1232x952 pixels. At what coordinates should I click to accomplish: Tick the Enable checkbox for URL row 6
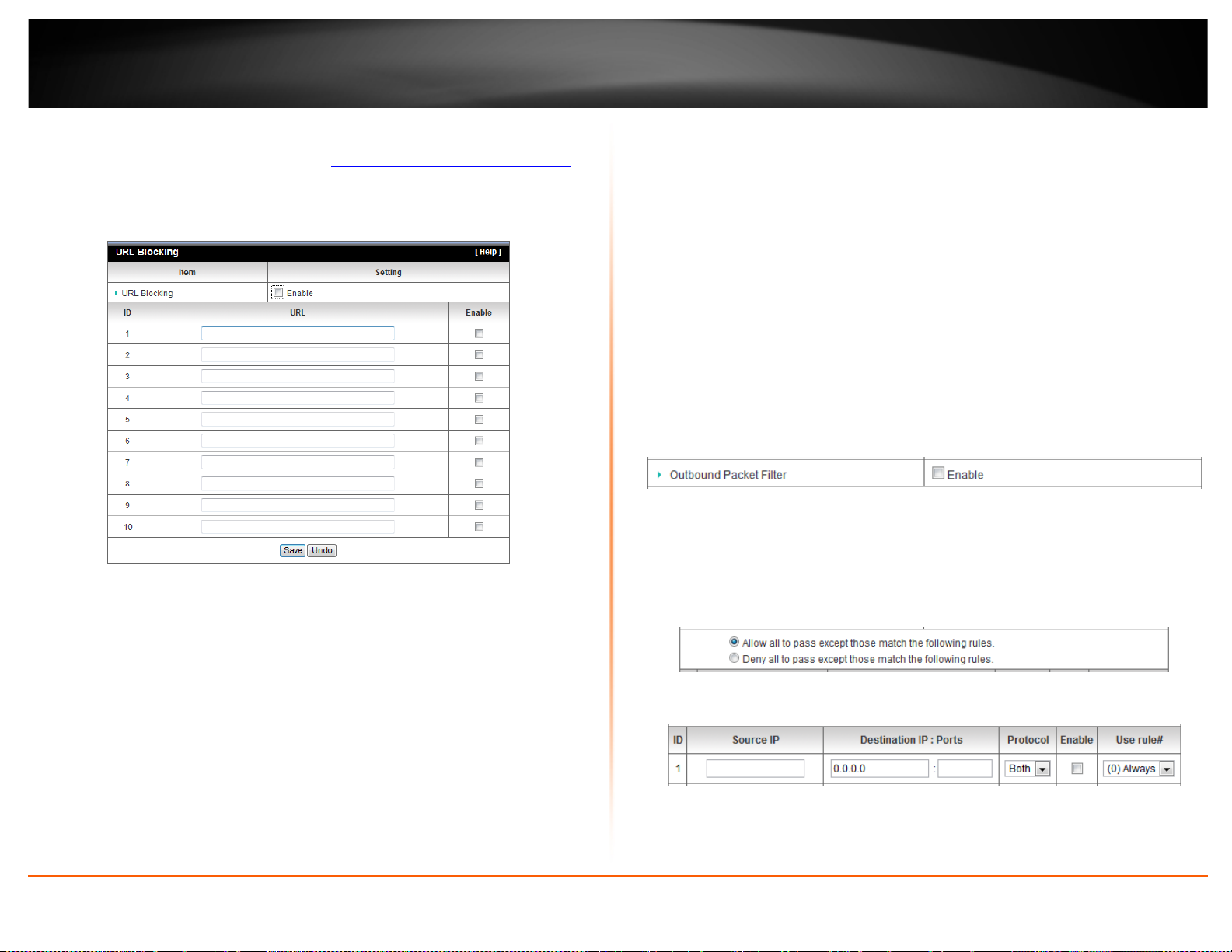coord(479,441)
